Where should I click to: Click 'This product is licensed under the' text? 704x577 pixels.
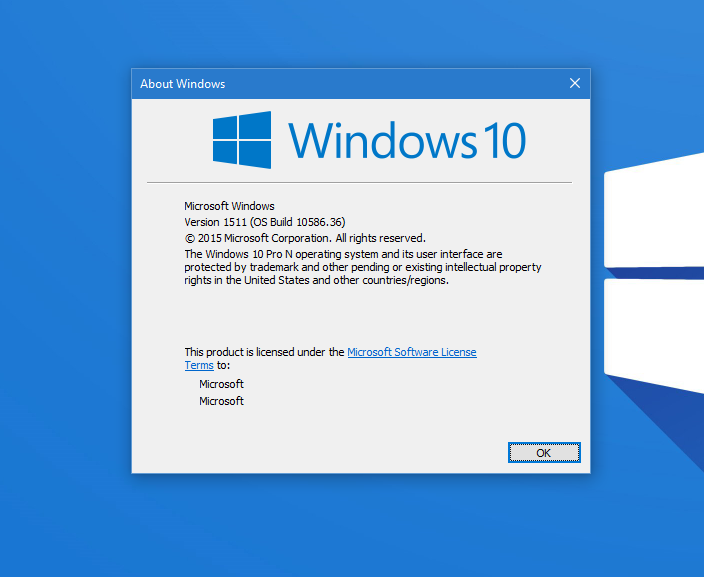[264, 352]
